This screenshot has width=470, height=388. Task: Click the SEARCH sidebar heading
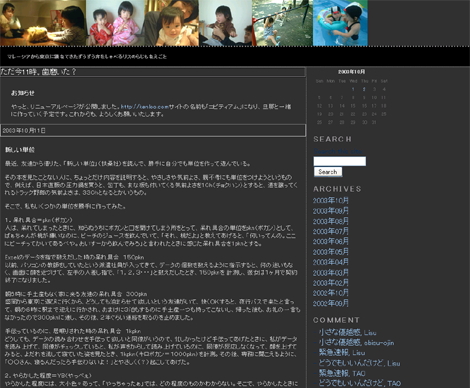click(332, 139)
